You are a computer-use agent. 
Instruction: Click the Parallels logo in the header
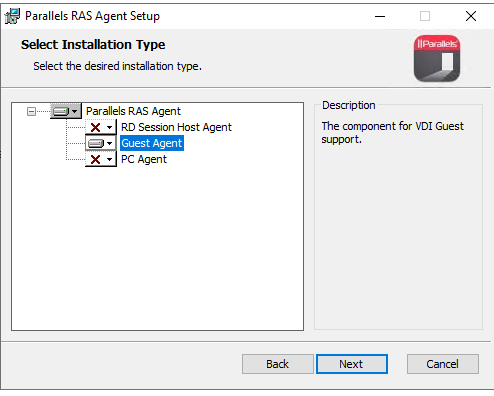click(x=437, y=59)
